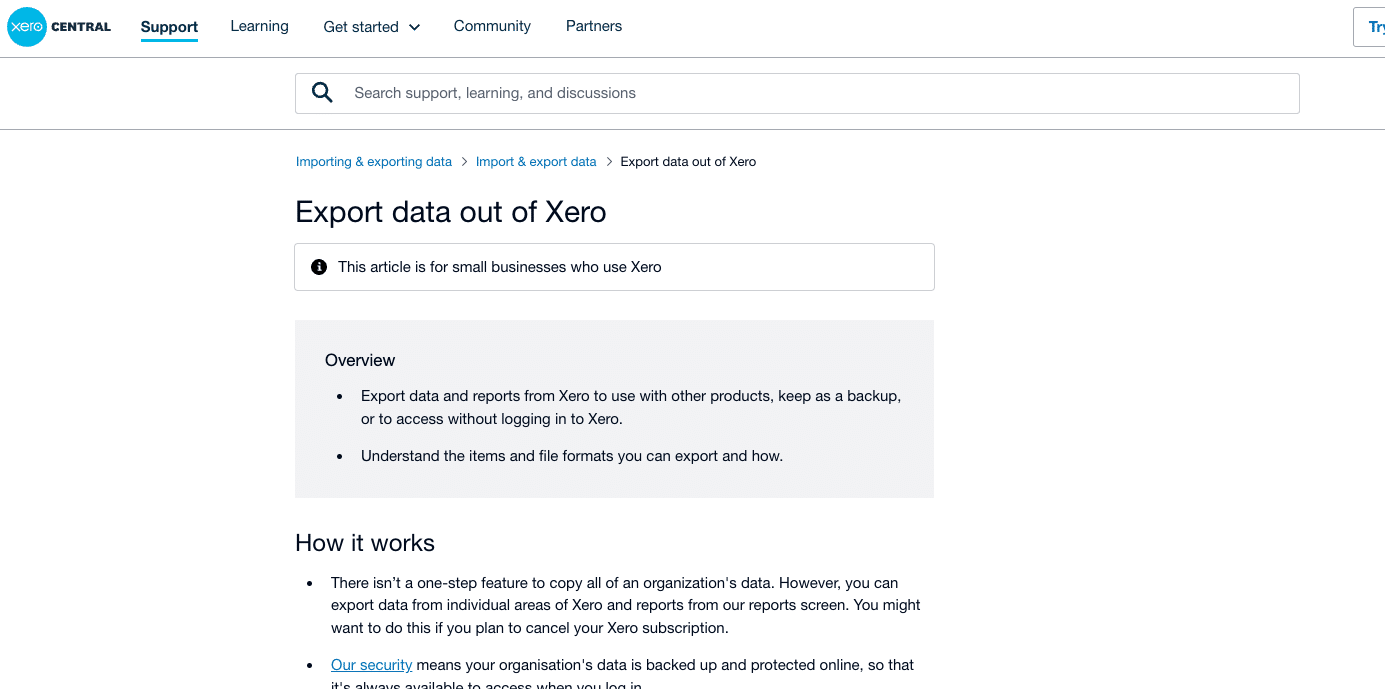Expand the Get started dropdown arrow
The image size is (1385, 689).
[415, 27]
